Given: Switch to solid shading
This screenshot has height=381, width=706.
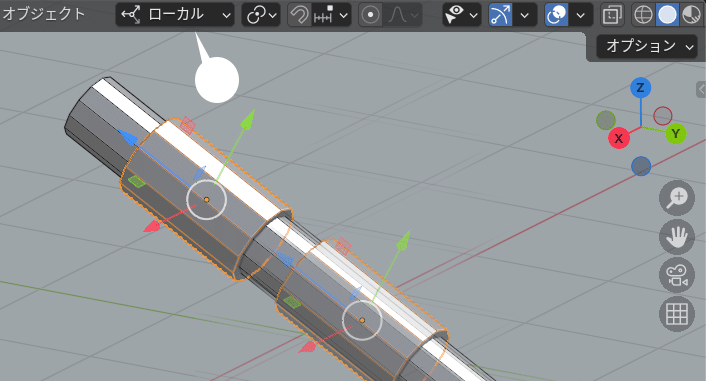Looking at the screenshot, I should pyautogui.click(x=667, y=15).
